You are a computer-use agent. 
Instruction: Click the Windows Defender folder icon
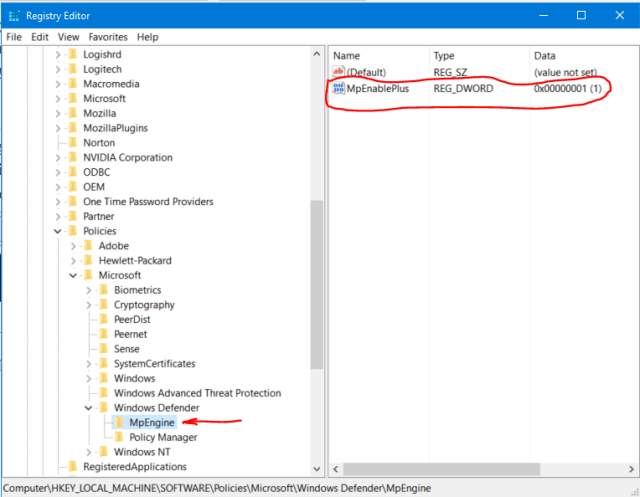click(104, 407)
